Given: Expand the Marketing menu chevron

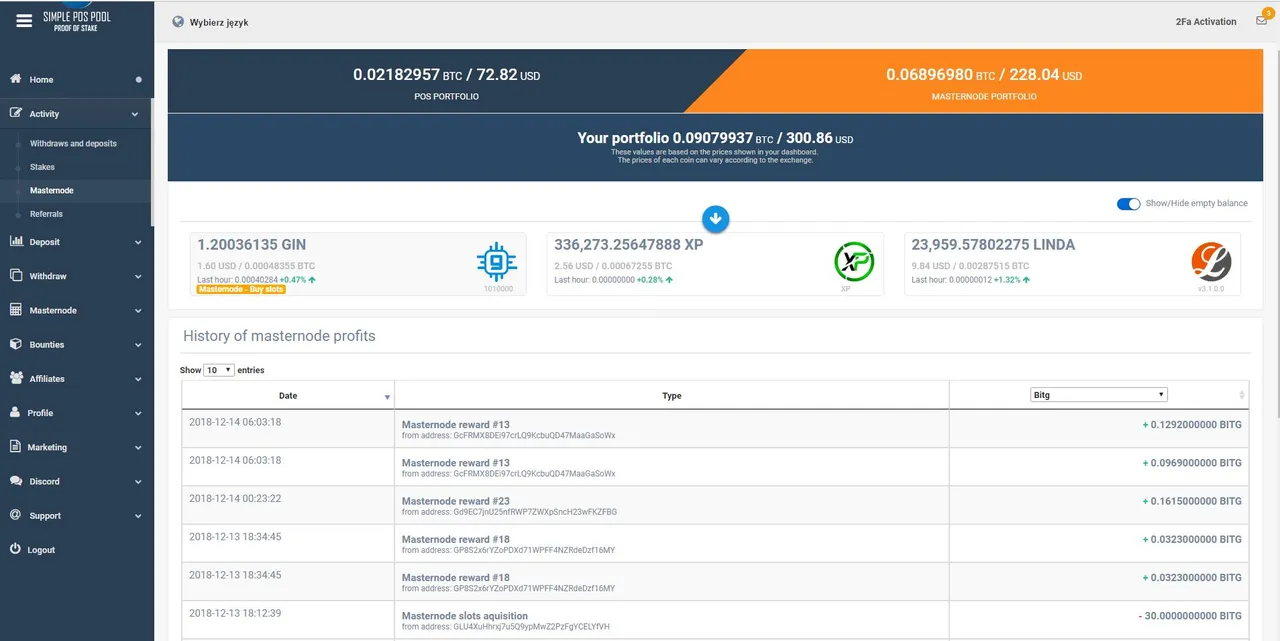Looking at the screenshot, I should pos(137,448).
